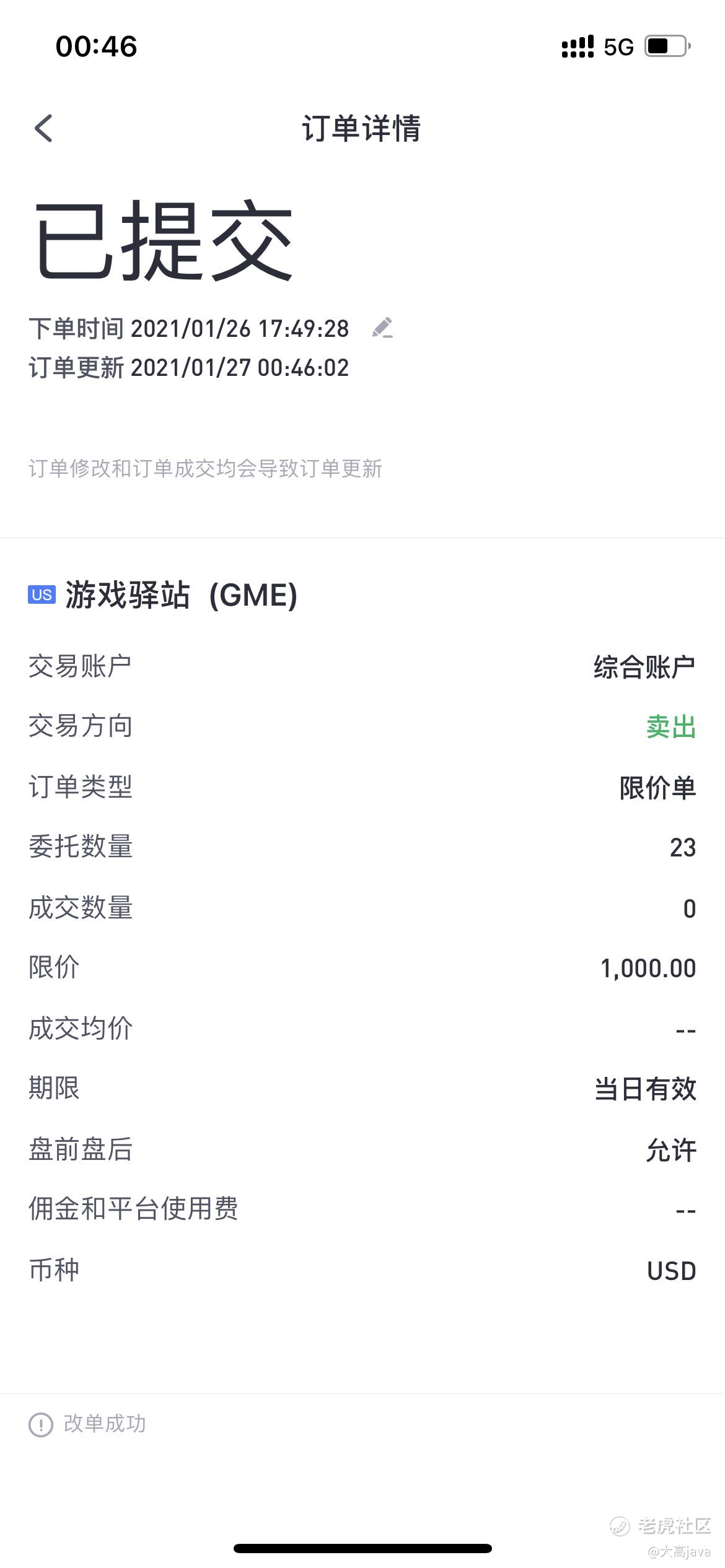Tap the back arrow icon
Viewport: 725px width, 1568px height.
pos(43,128)
